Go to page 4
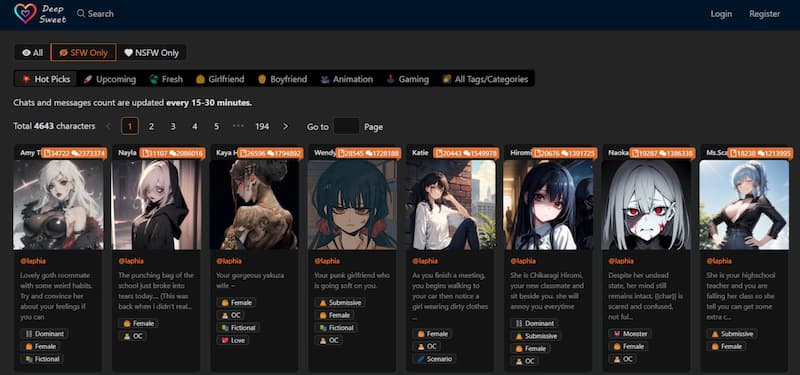 pos(194,127)
